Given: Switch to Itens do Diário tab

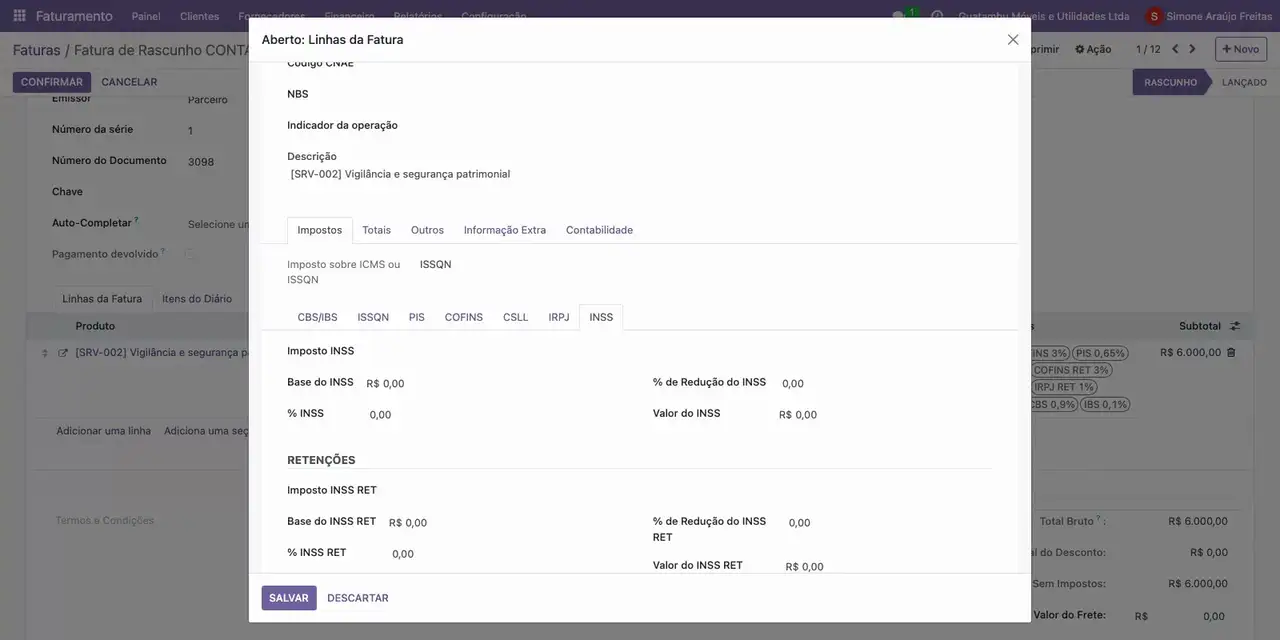Looking at the screenshot, I should pos(197,299).
